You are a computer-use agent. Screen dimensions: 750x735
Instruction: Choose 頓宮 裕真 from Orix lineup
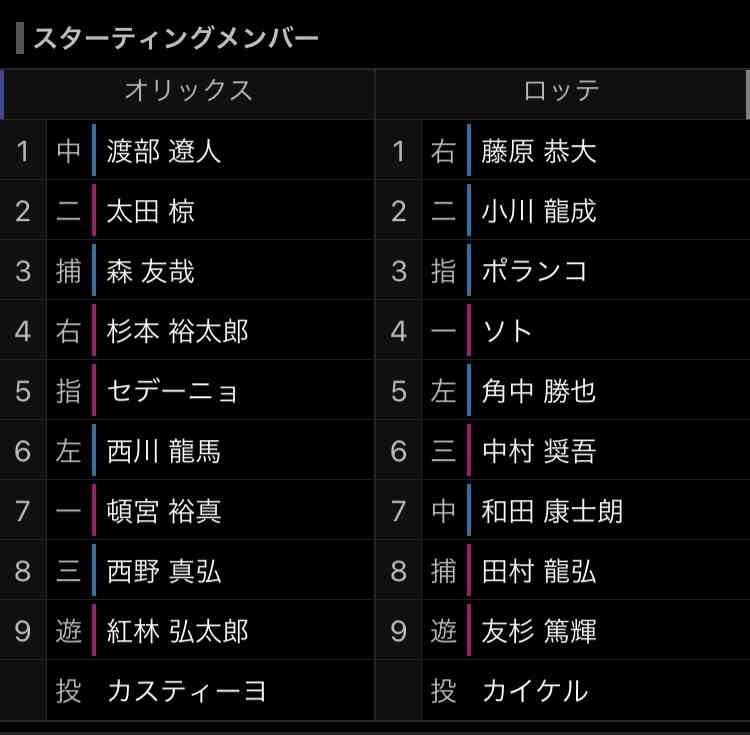click(x=164, y=511)
